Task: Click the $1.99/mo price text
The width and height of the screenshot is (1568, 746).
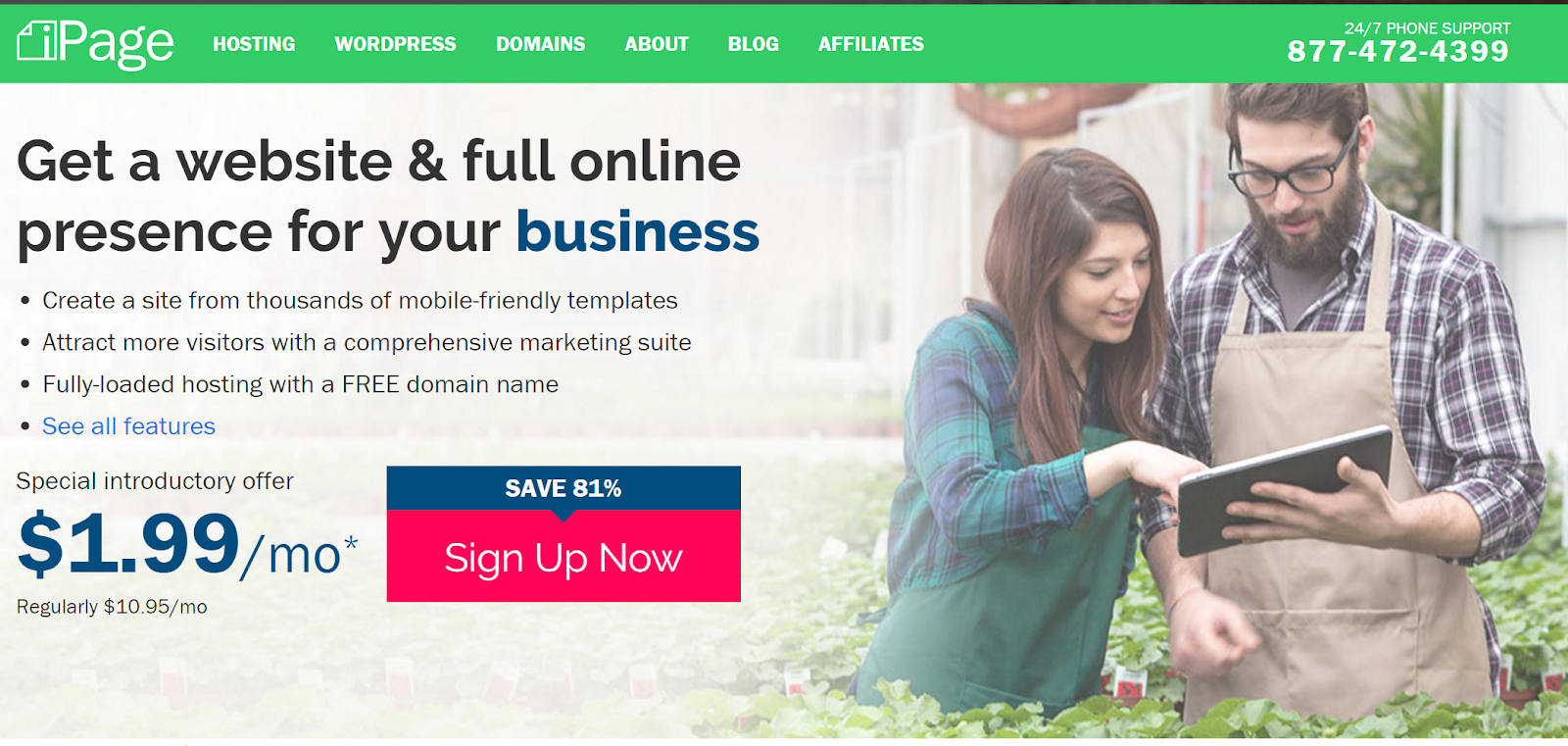Action: click(x=179, y=544)
